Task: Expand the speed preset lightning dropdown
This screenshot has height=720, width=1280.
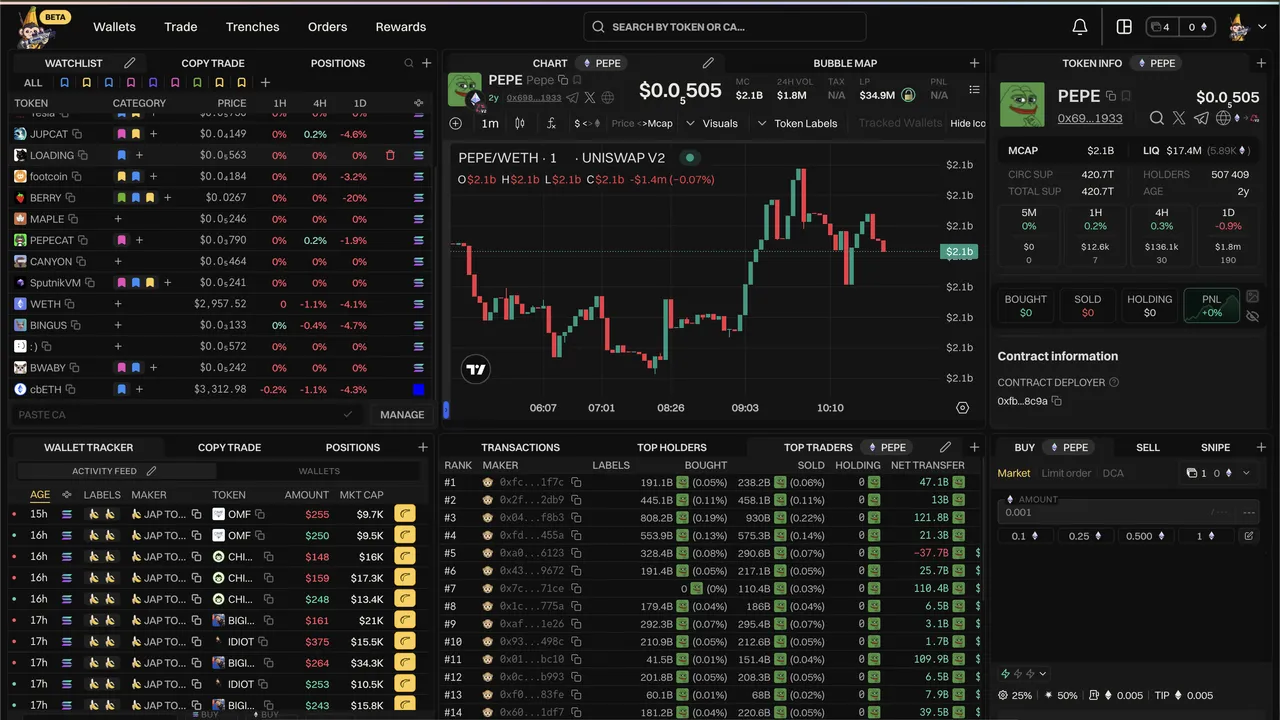Action: point(1023,673)
